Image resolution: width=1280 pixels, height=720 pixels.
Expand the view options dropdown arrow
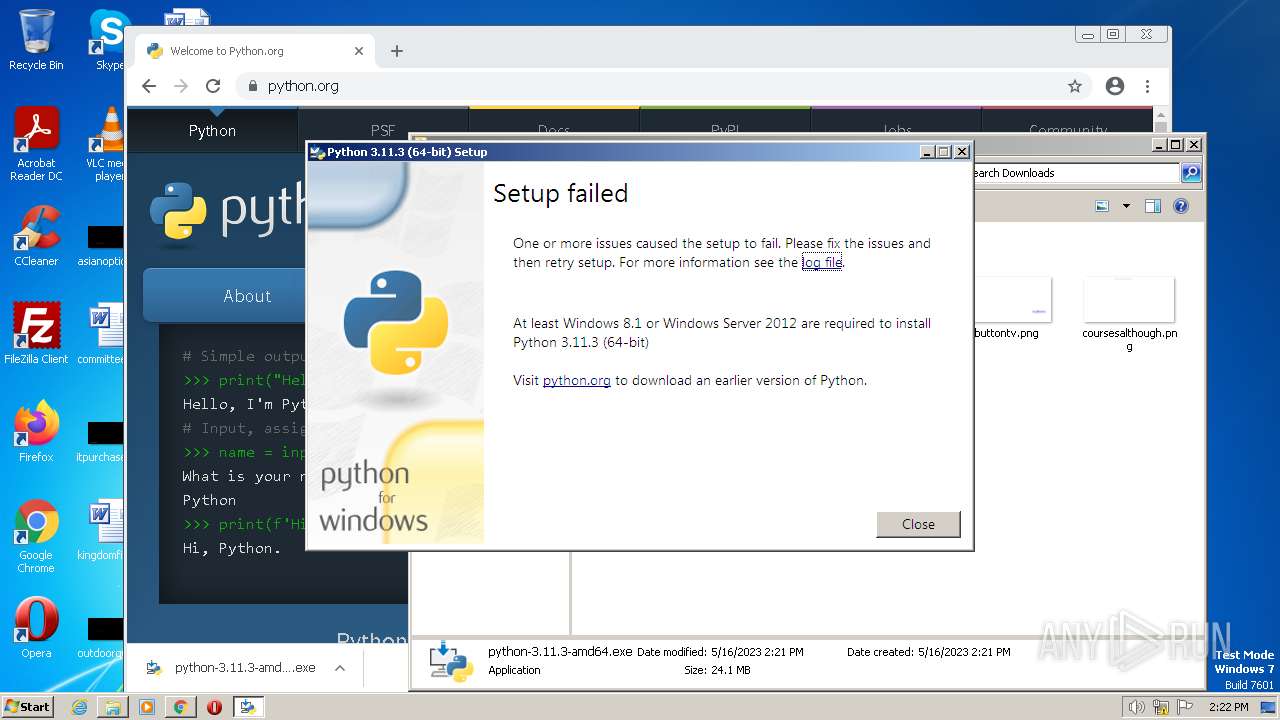click(1126, 206)
